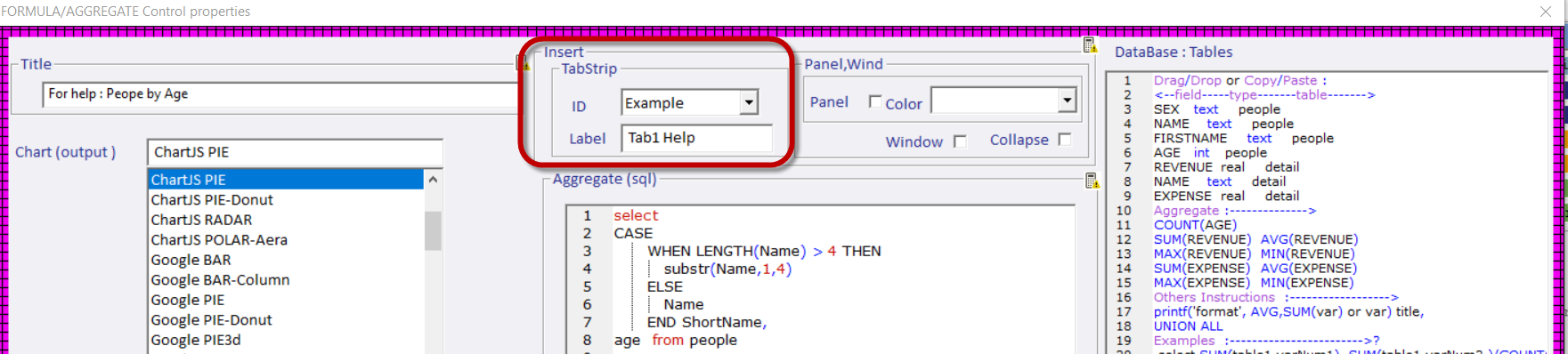
Task: Click the 'END ShortName,' SQL line
Action: (x=707, y=322)
